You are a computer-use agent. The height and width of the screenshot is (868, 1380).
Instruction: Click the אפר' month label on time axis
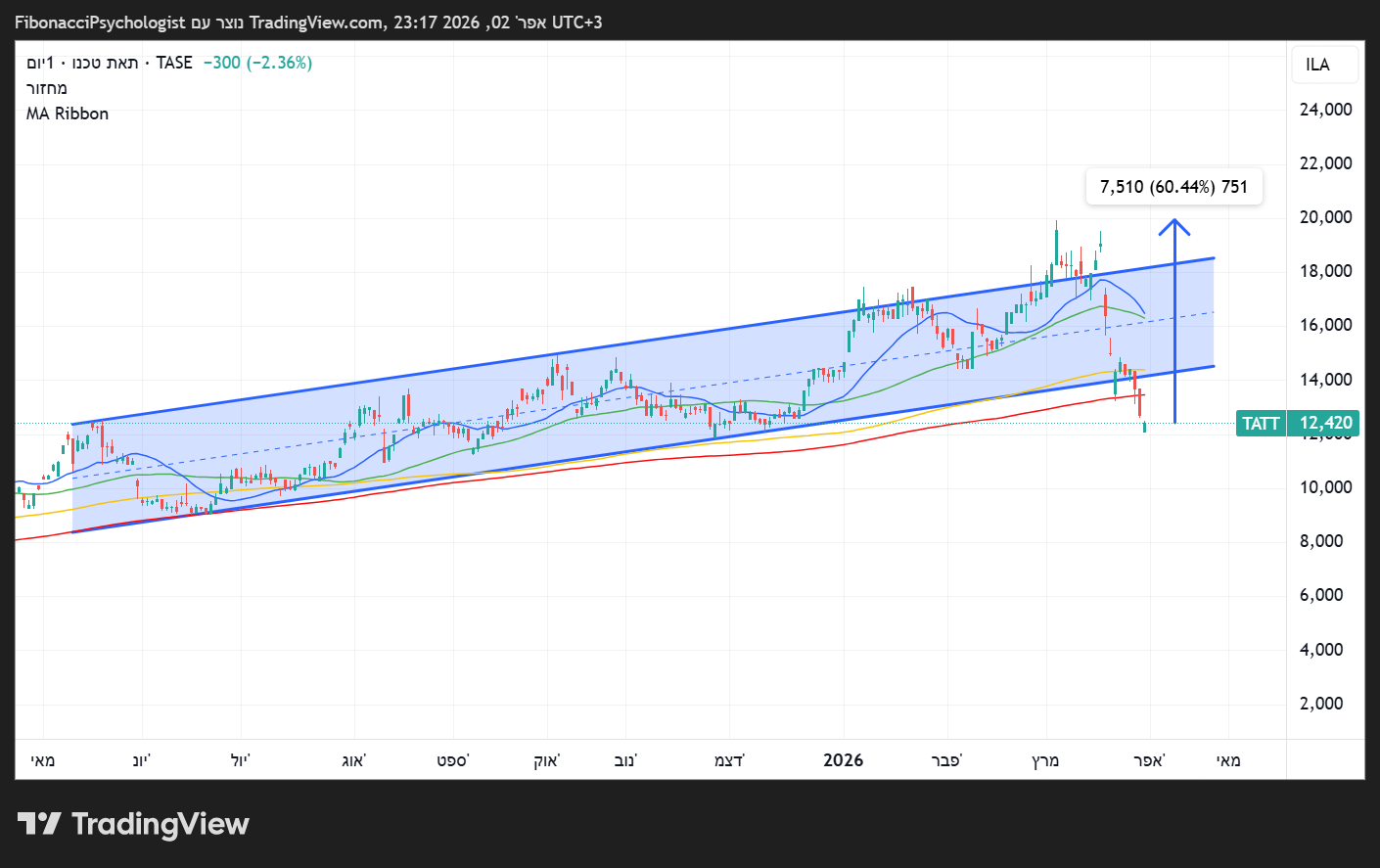1150,760
